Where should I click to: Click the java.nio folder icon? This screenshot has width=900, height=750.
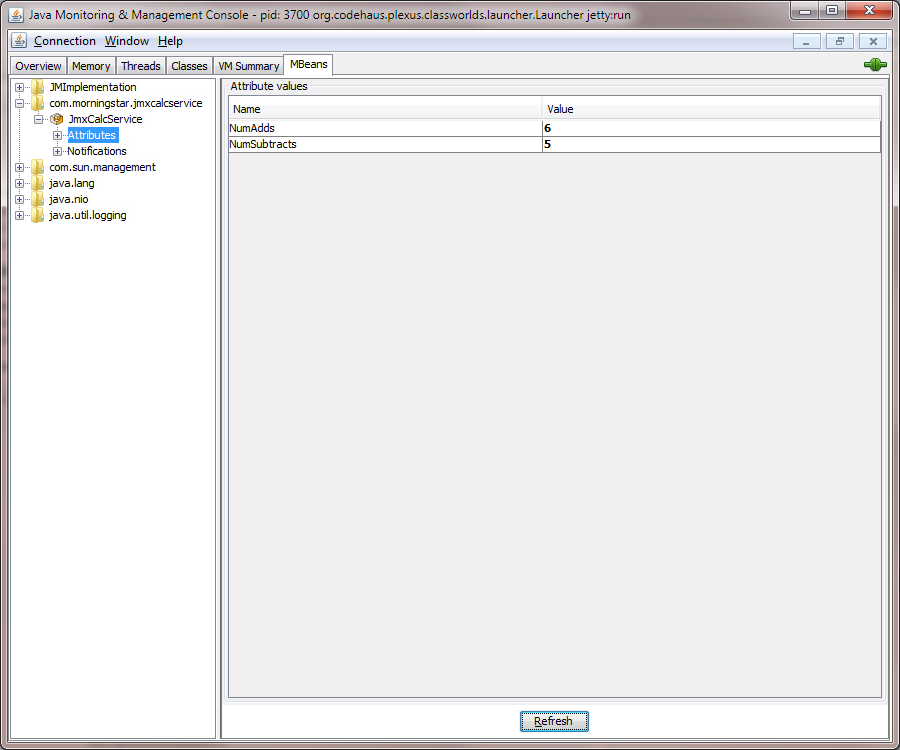(x=38, y=200)
